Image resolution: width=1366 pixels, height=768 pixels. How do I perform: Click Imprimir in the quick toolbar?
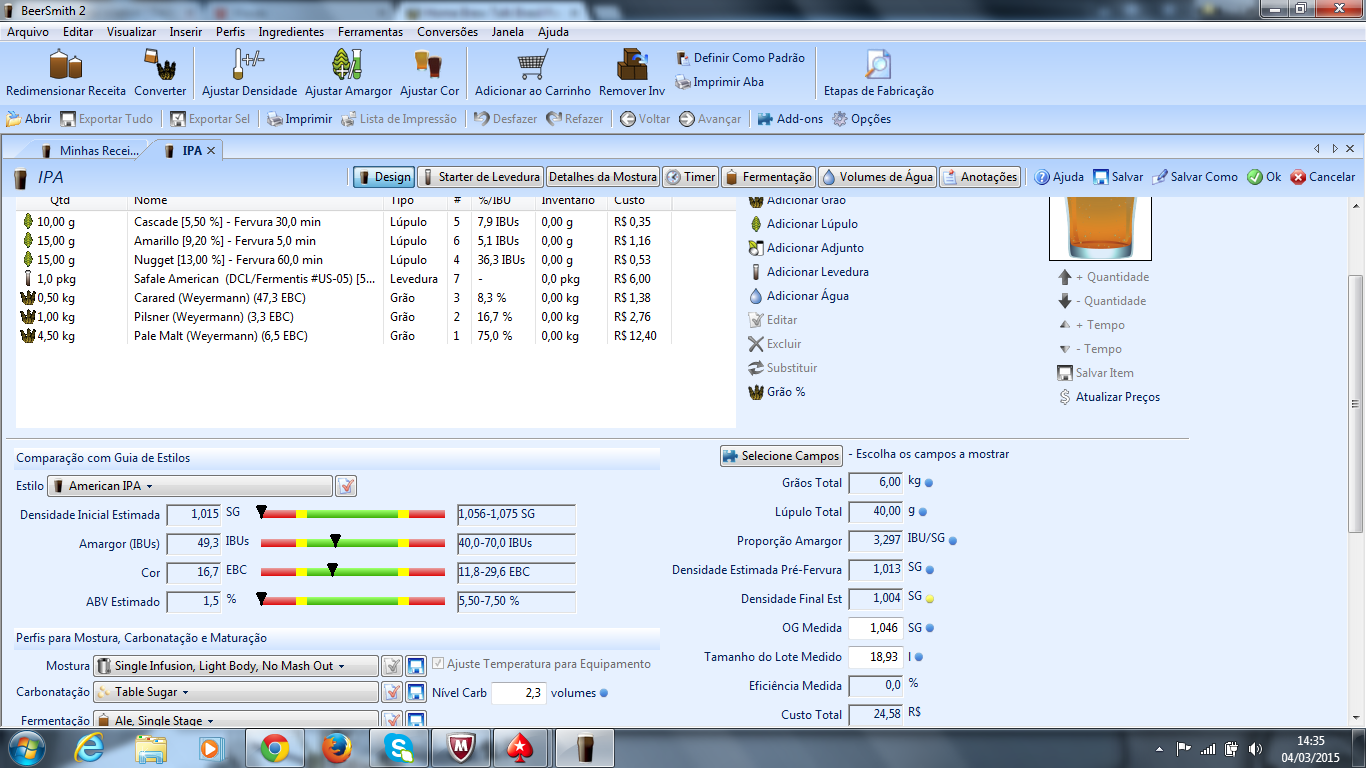pos(299,119)
